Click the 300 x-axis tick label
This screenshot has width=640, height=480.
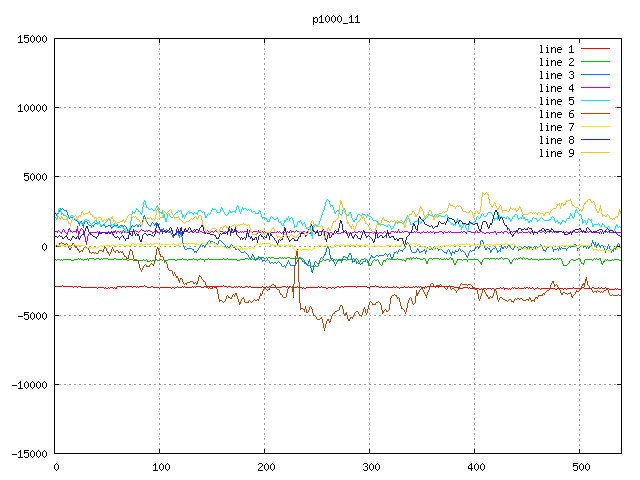click(370, 467)
